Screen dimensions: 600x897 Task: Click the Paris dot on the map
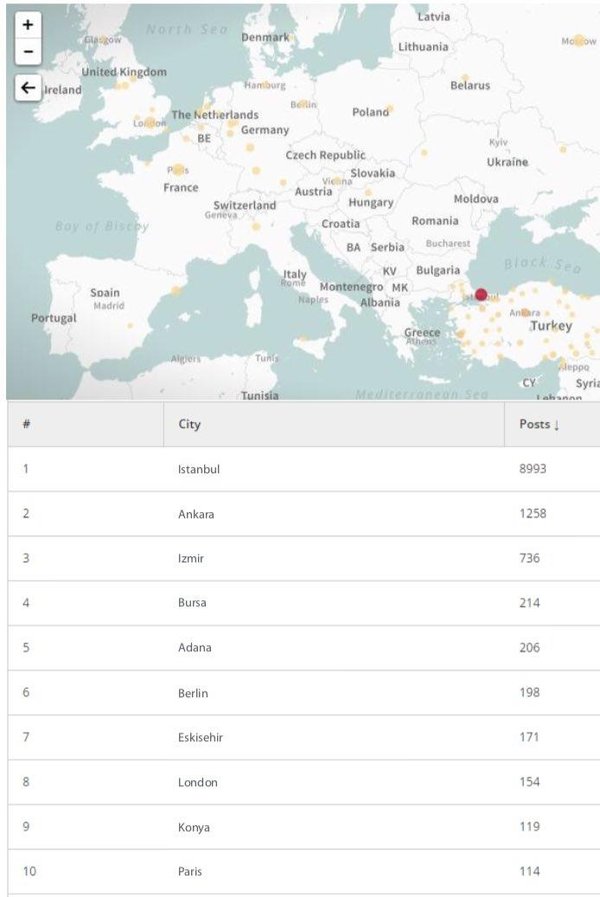pyautogui.click(x=178, y=169)
